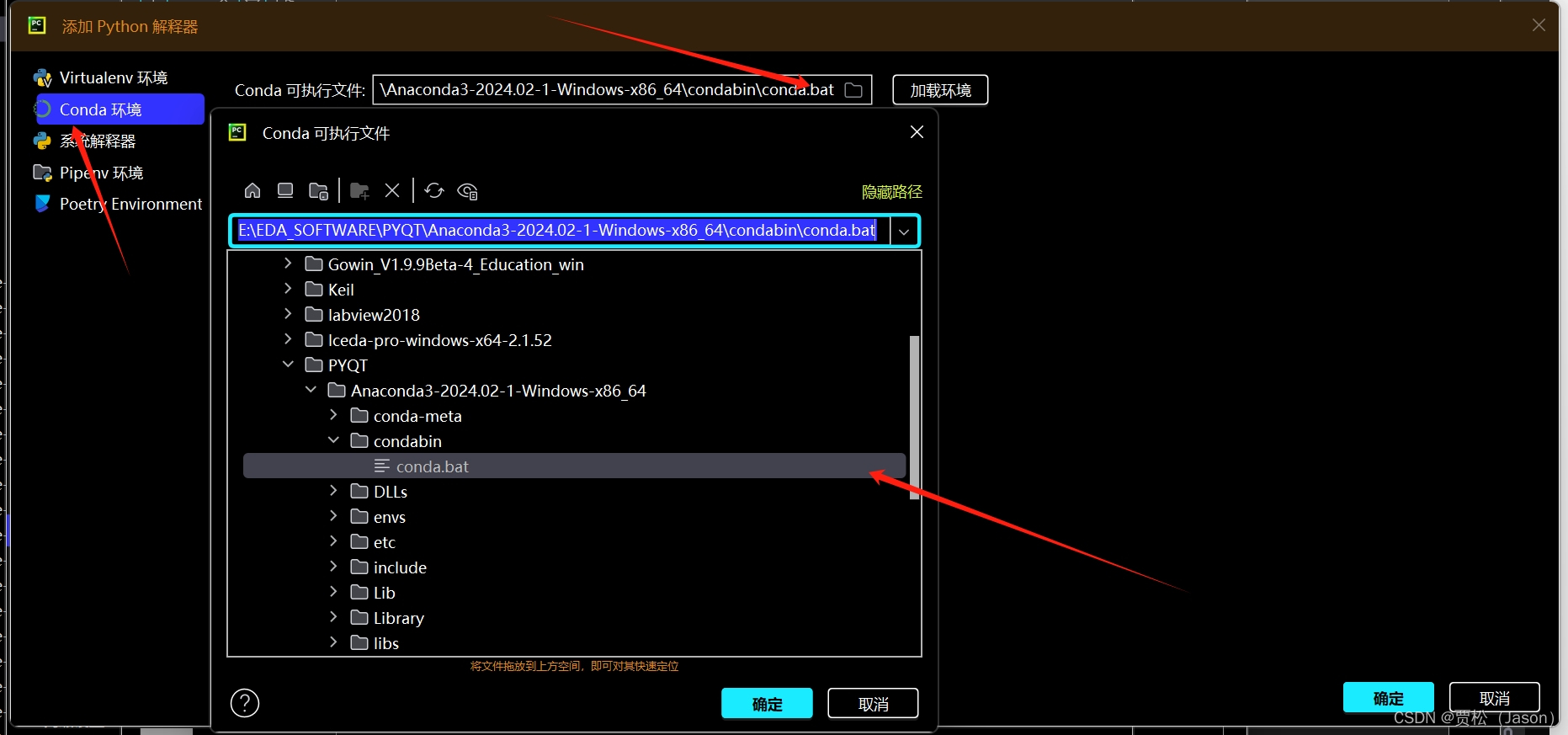This screenshot has width=1568, height=735.
Task: Collapse the condabin folder chevron
Action: (x=333, y=440)
